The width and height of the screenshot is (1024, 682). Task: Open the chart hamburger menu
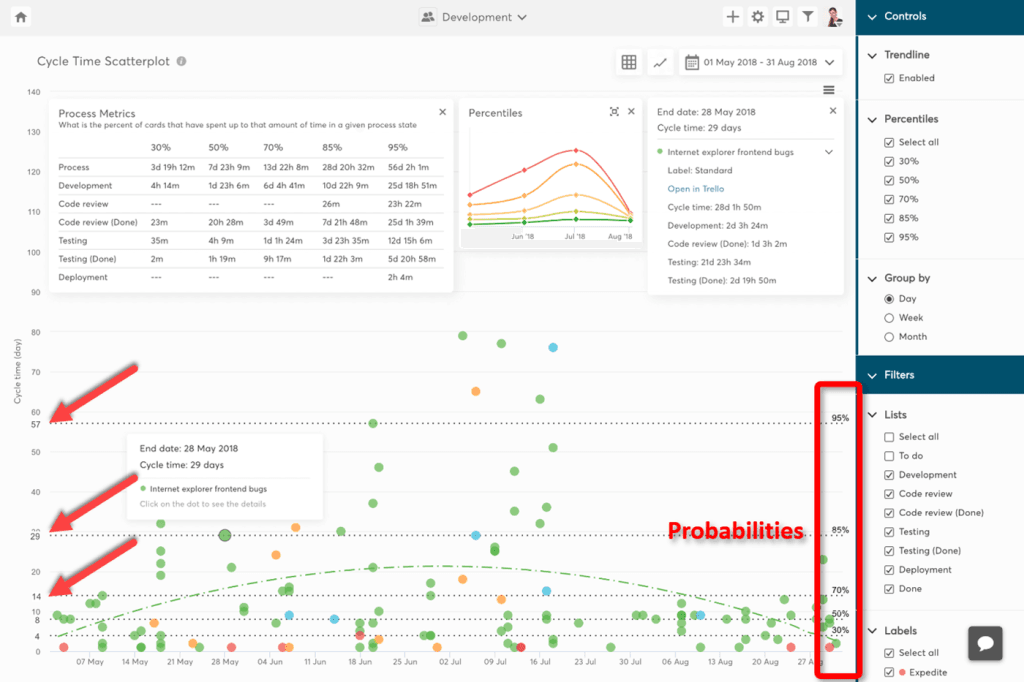pyautogui.click(x=829, y=90)
